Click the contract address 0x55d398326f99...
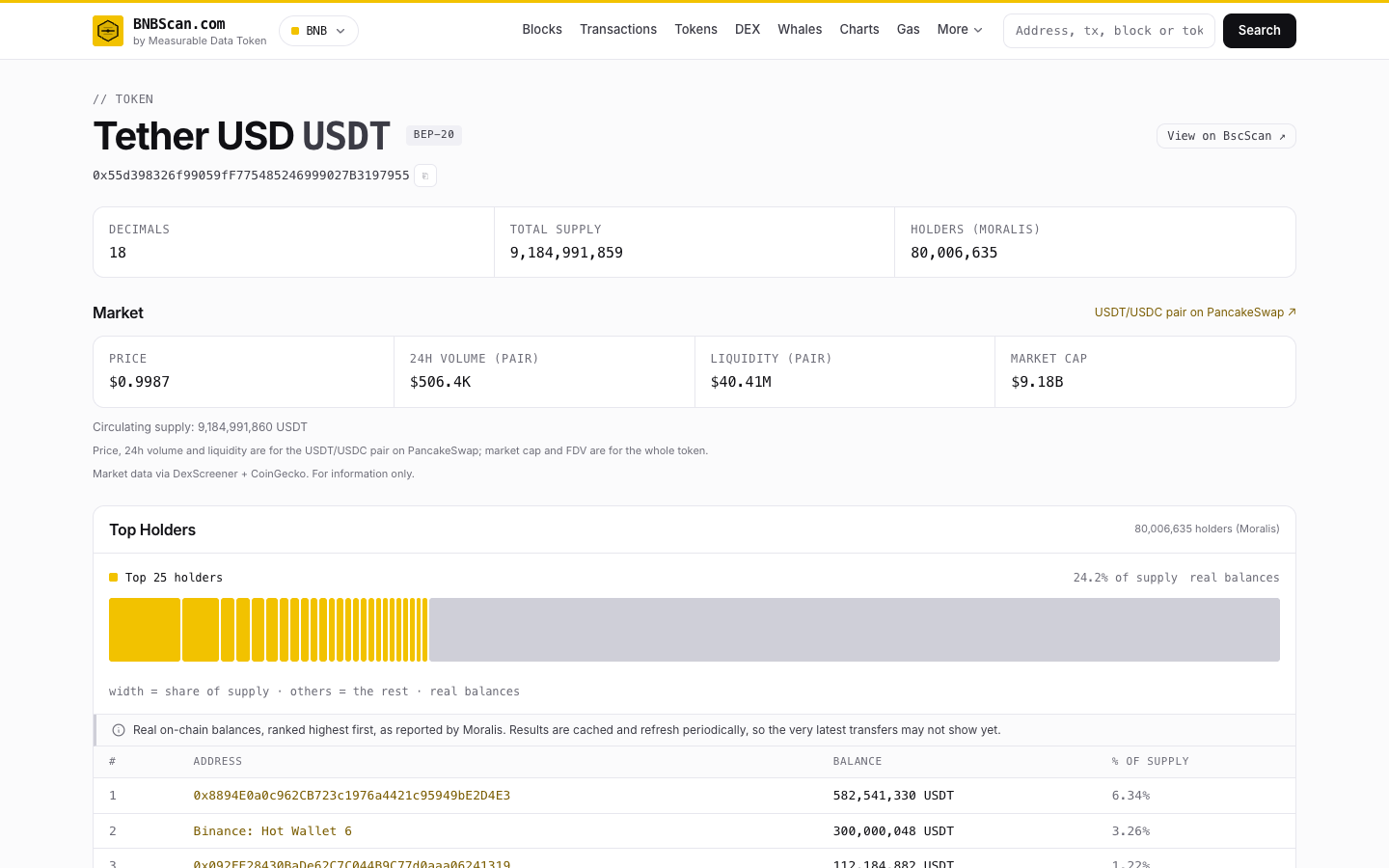 pos(251,176)
